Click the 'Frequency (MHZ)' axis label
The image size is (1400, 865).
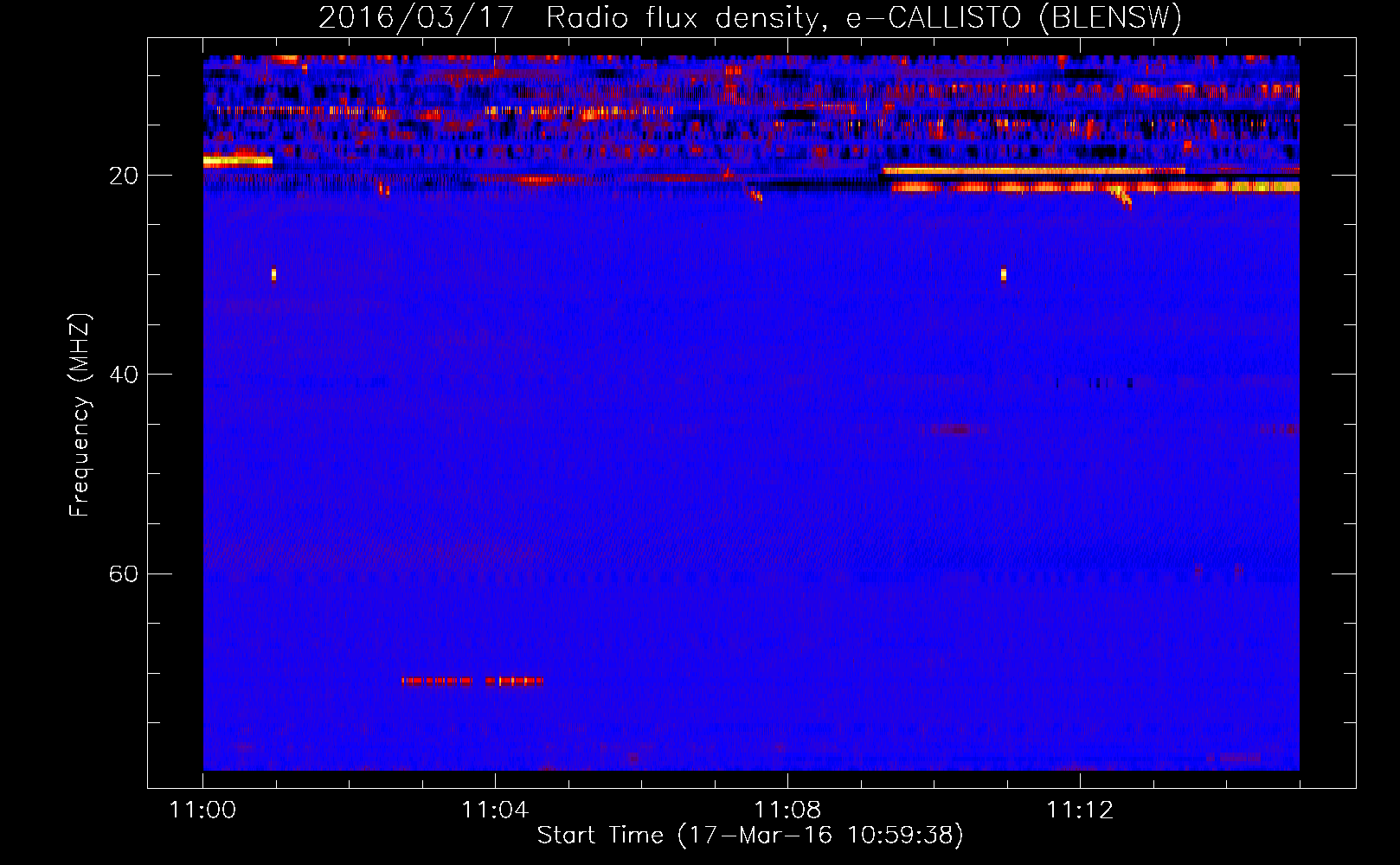pos(80,415)
